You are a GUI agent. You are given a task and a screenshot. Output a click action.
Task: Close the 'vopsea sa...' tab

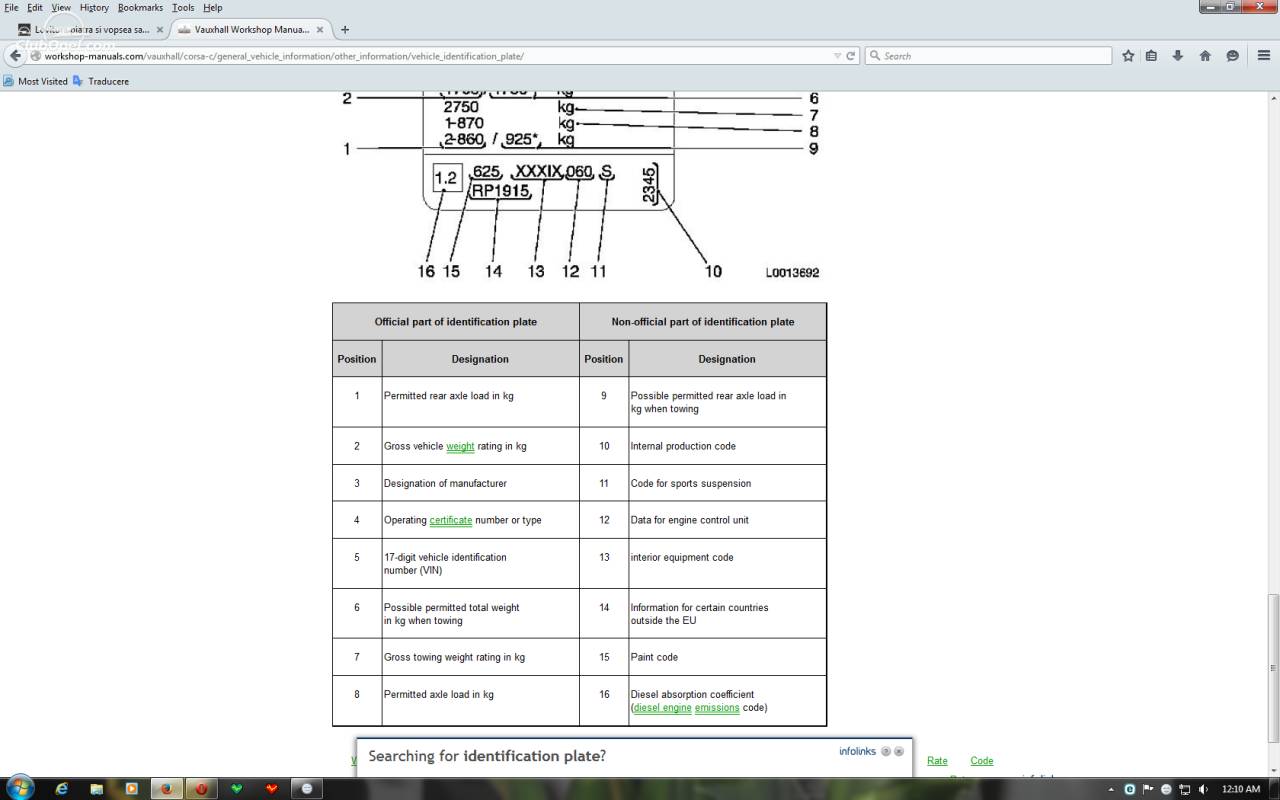point(158,30)
